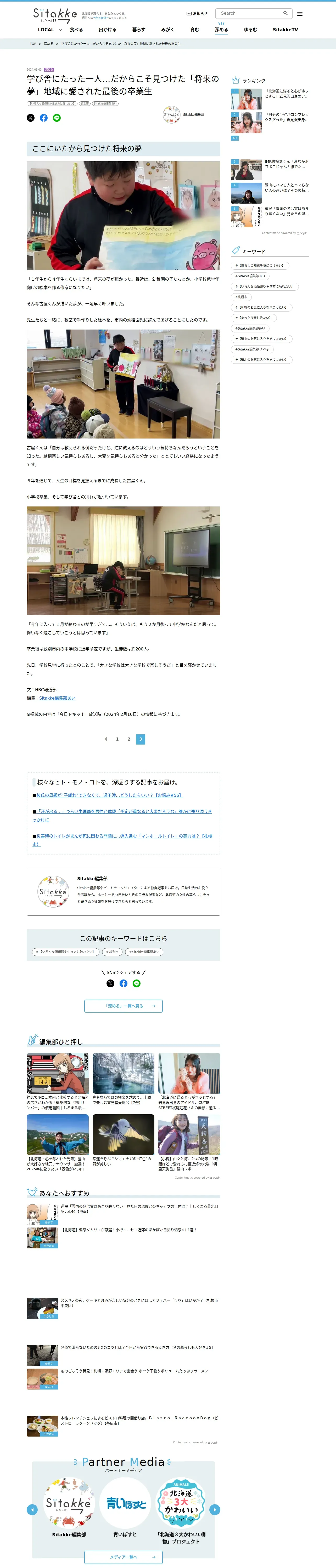Click current page 3 in pagination

pyautogui.click(x=140, y=739)
